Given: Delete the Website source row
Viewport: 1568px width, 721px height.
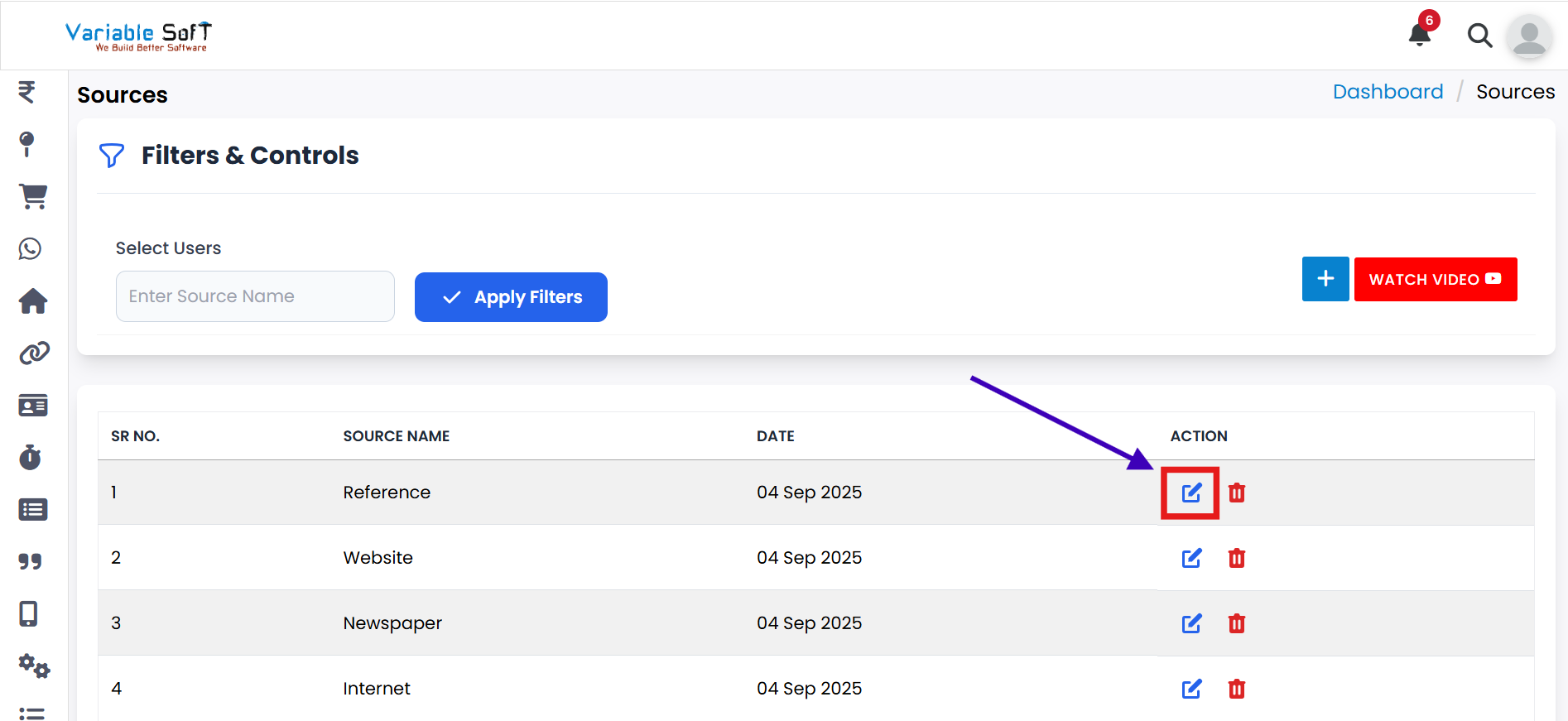Looking at the screenshot, I should pyautogui.click(x=1236, y=558).
